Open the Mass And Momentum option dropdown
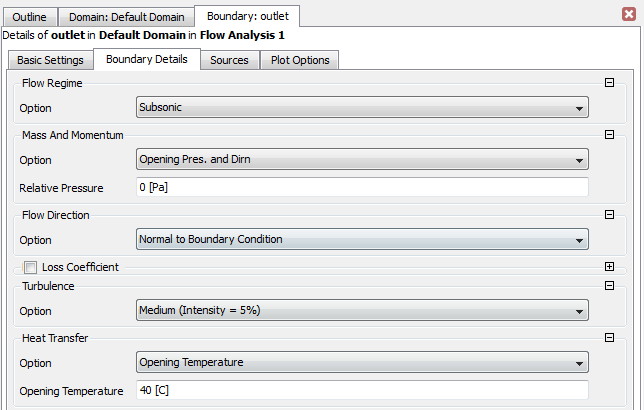 coord(361,160)
